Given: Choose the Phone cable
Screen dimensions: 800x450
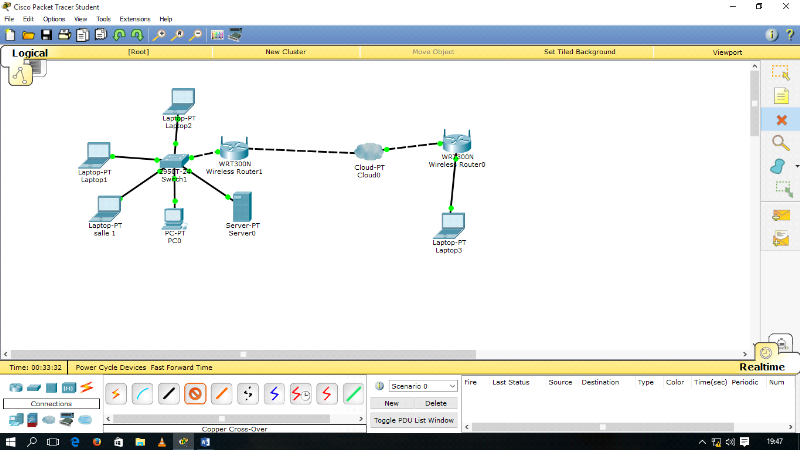Looking at the screenshot, I should pos(248,394).
